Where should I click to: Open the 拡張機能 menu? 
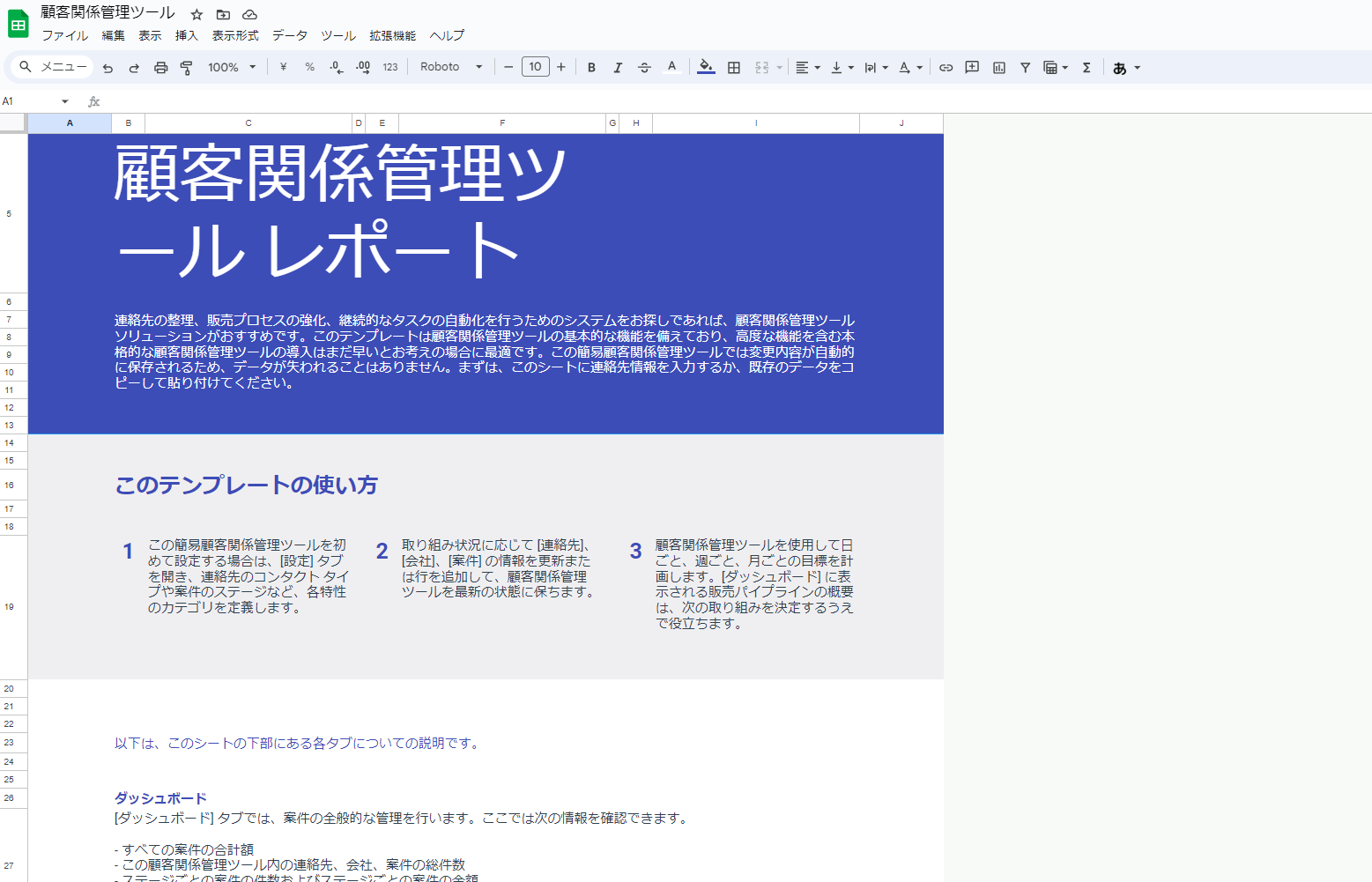click(392, 35)
